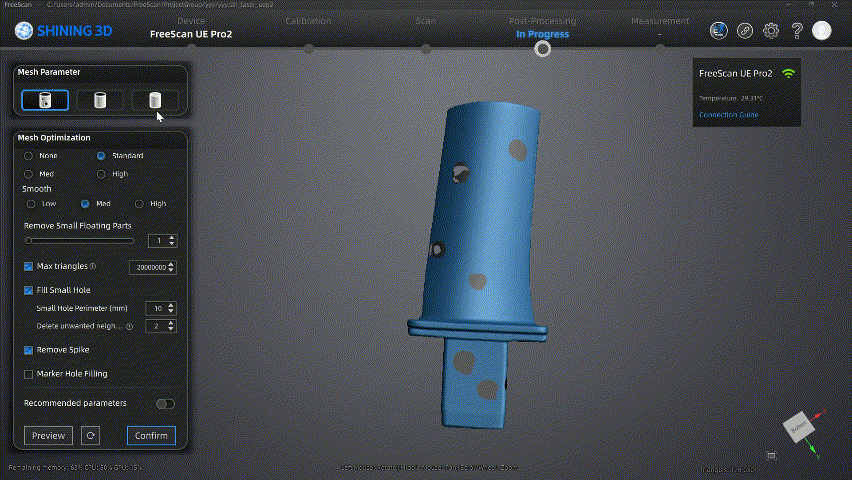
Task: Open the link/share icon in top bar
Action: [x=745, y=31]
